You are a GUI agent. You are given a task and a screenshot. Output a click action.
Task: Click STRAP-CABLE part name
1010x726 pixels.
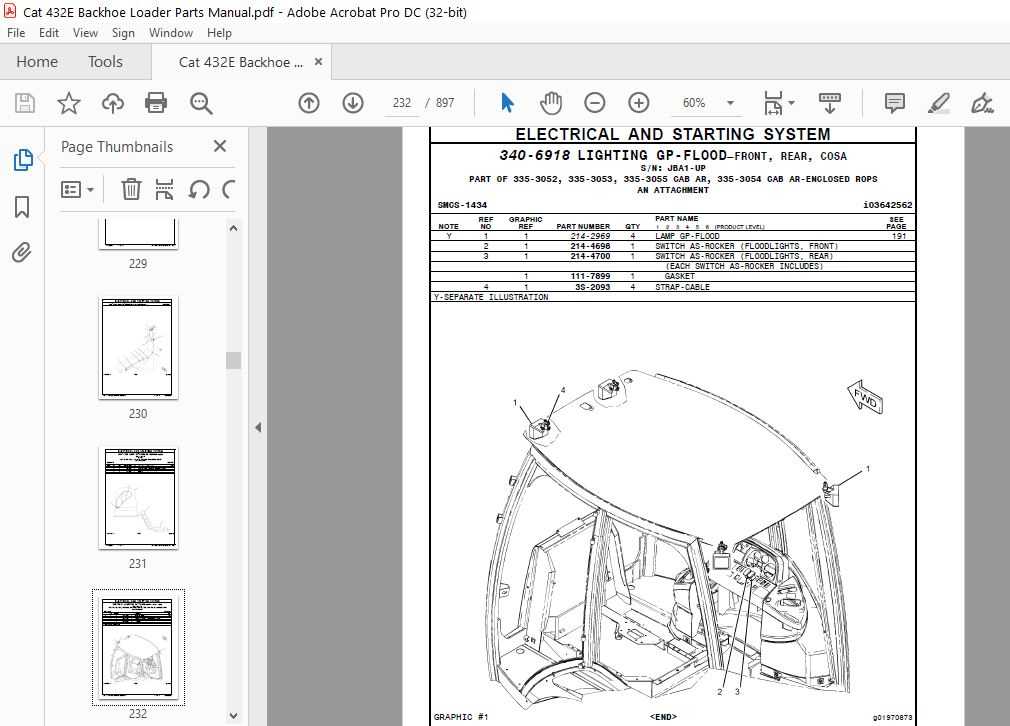click(682, 287)
